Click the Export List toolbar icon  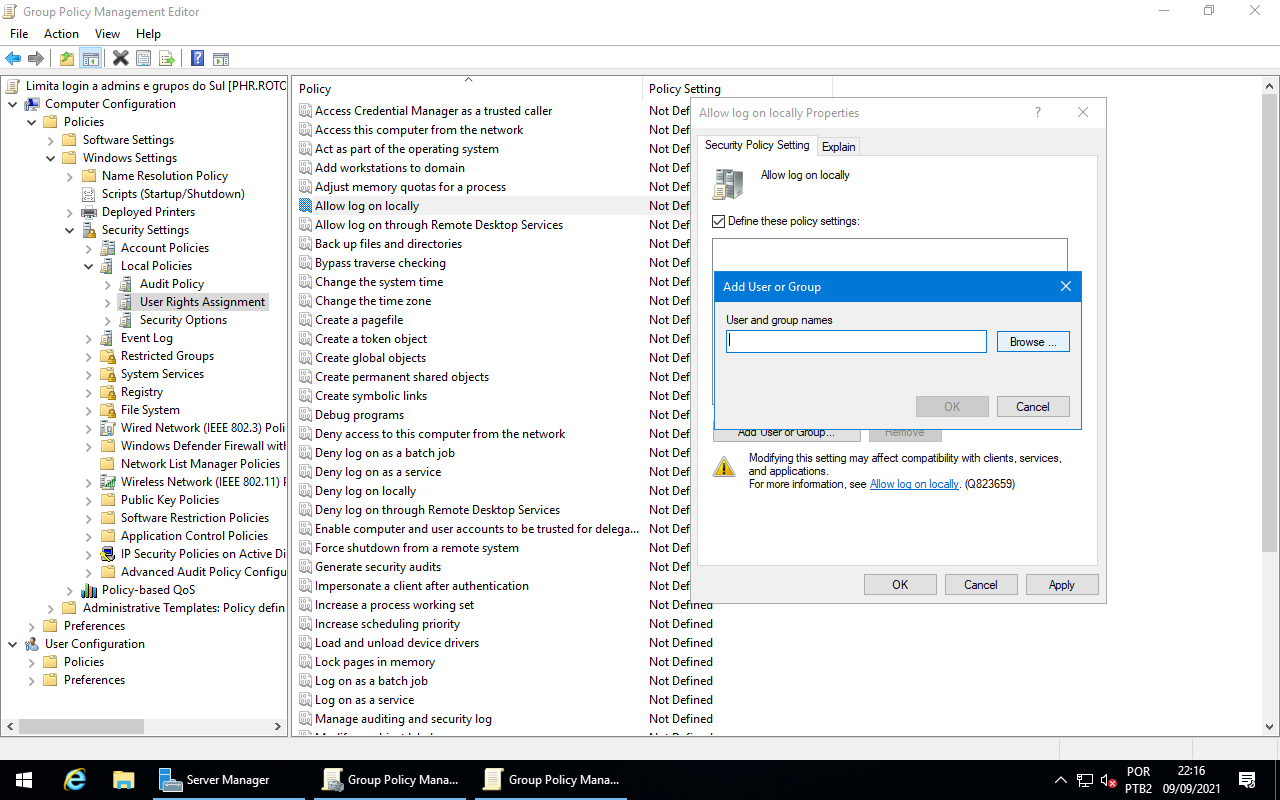pyautogui.click(x=167, y=59)
